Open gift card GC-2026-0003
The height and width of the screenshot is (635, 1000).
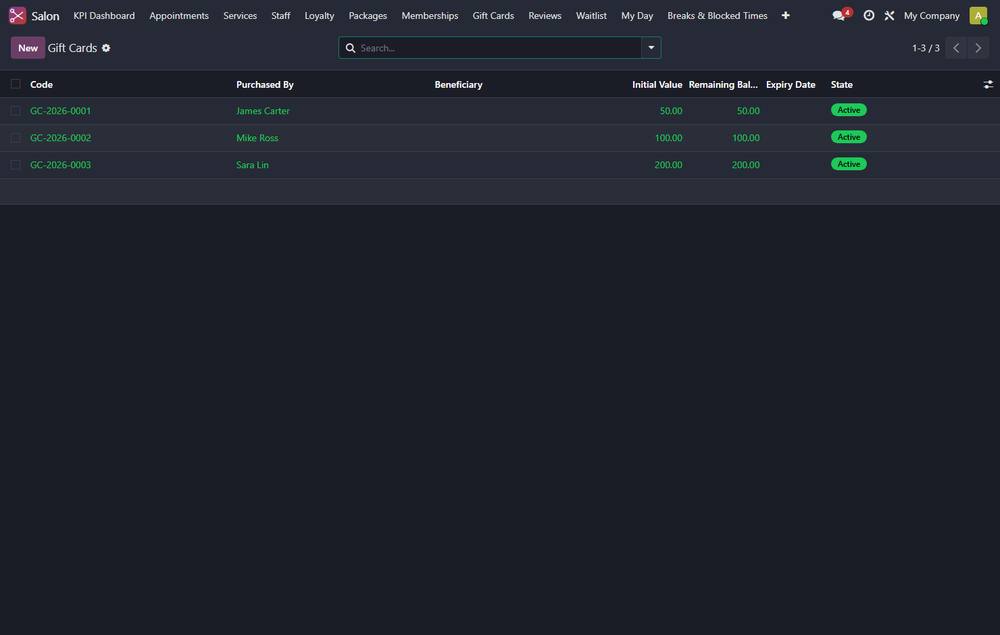coord(61,164)
